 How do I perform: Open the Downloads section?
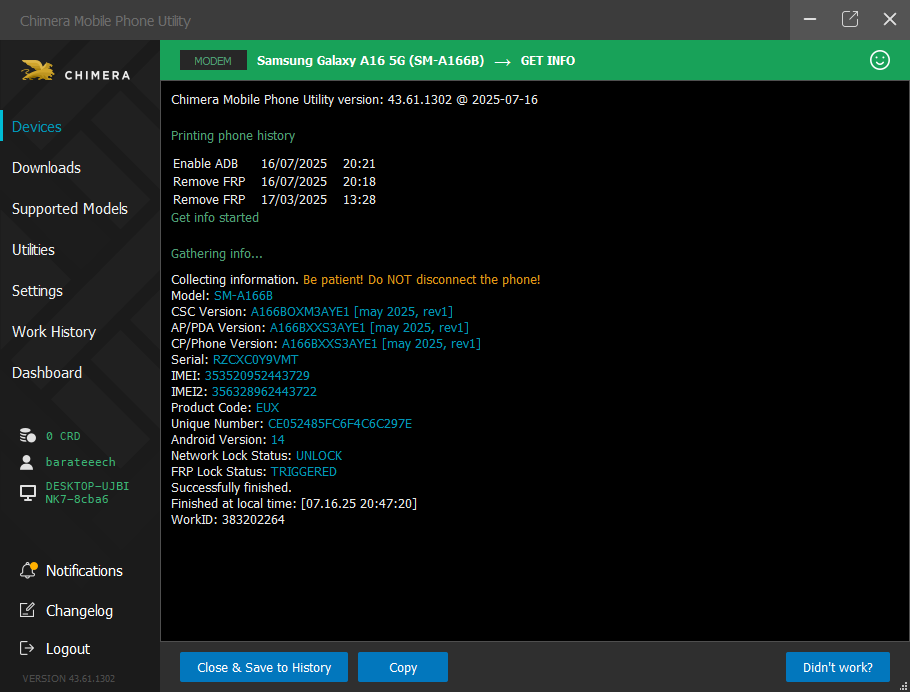[x=46, y=168]
